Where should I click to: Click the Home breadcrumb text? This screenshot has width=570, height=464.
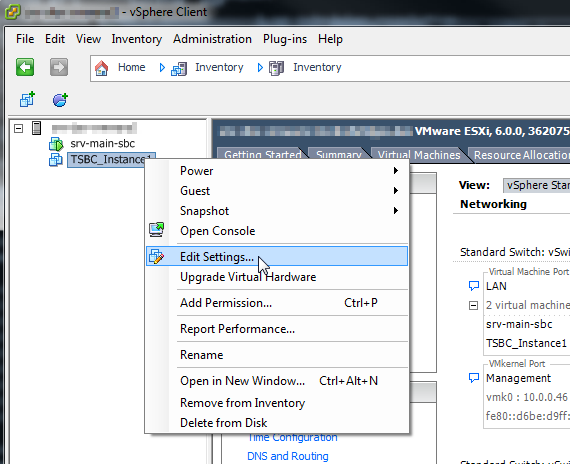[132, 67]
